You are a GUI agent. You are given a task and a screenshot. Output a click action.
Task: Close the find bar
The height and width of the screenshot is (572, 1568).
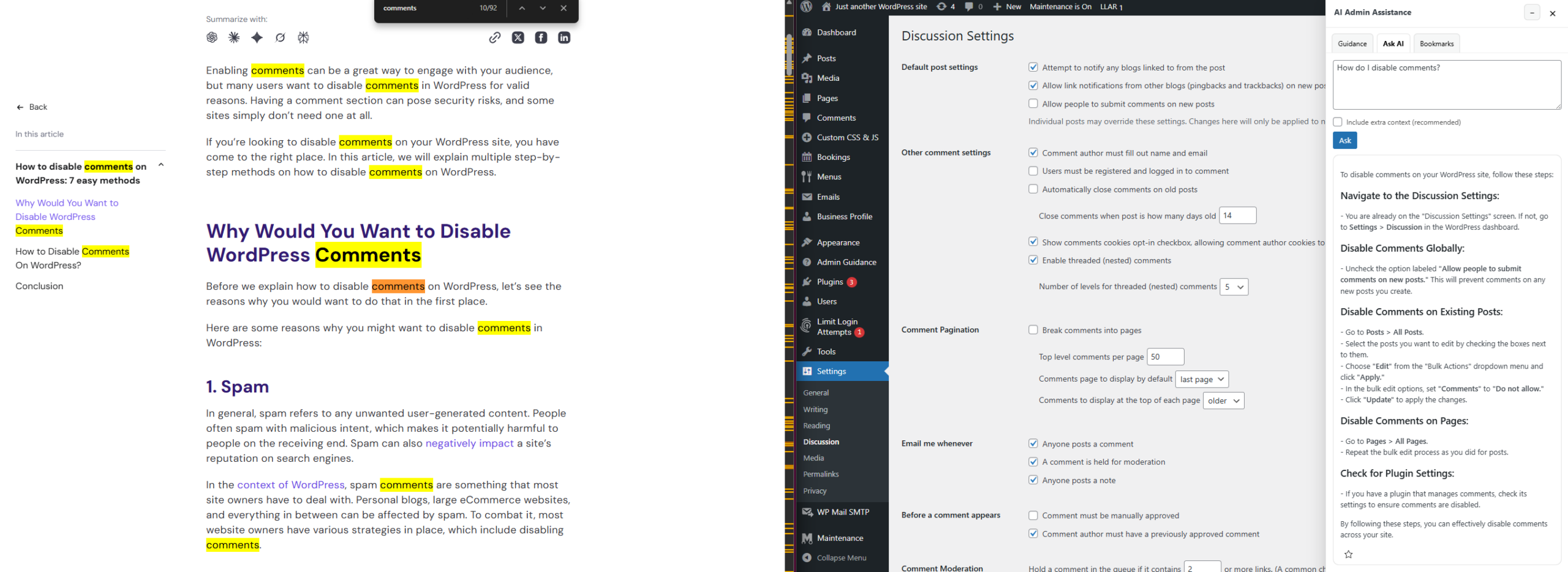click(563, 8)
